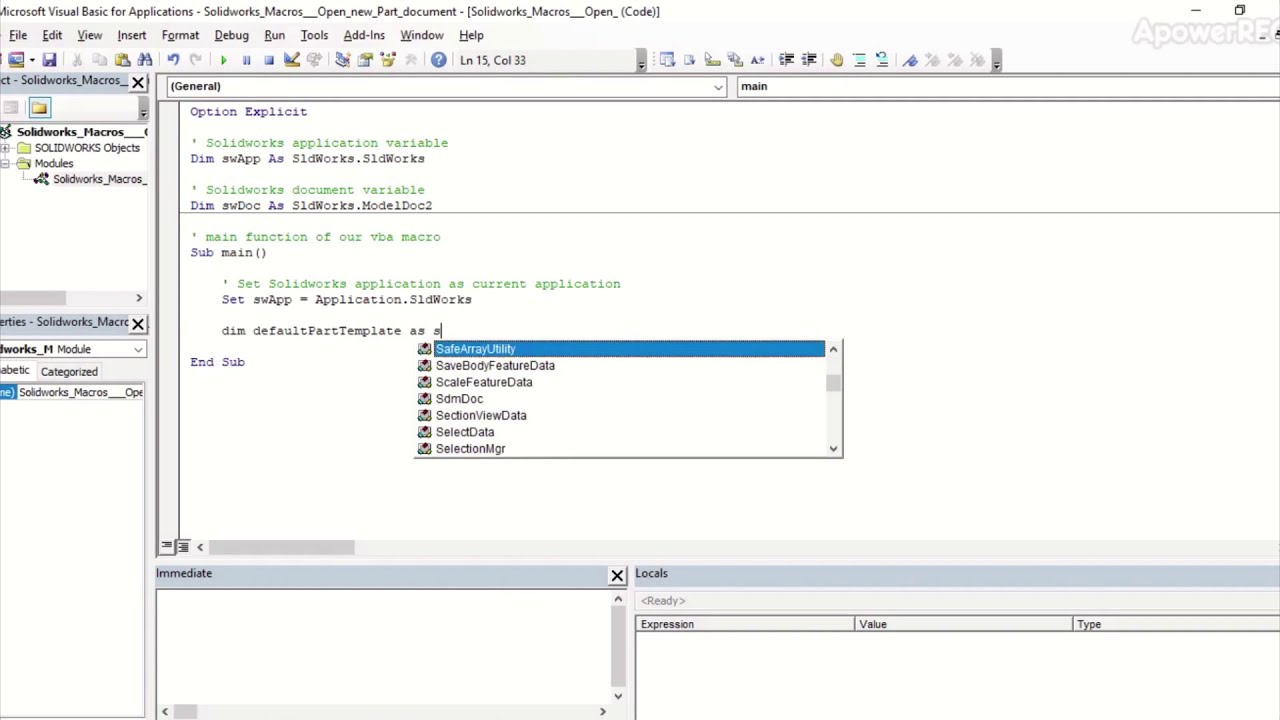Click the Parameter Info icon
This screenshot has width=1280, height=720.
735,60
